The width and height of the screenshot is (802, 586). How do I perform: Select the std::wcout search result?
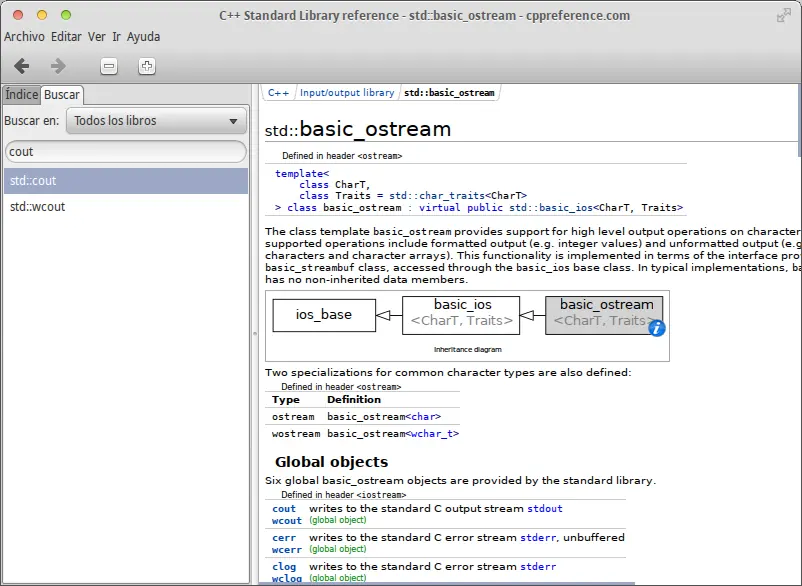click(x=126, y=207)
